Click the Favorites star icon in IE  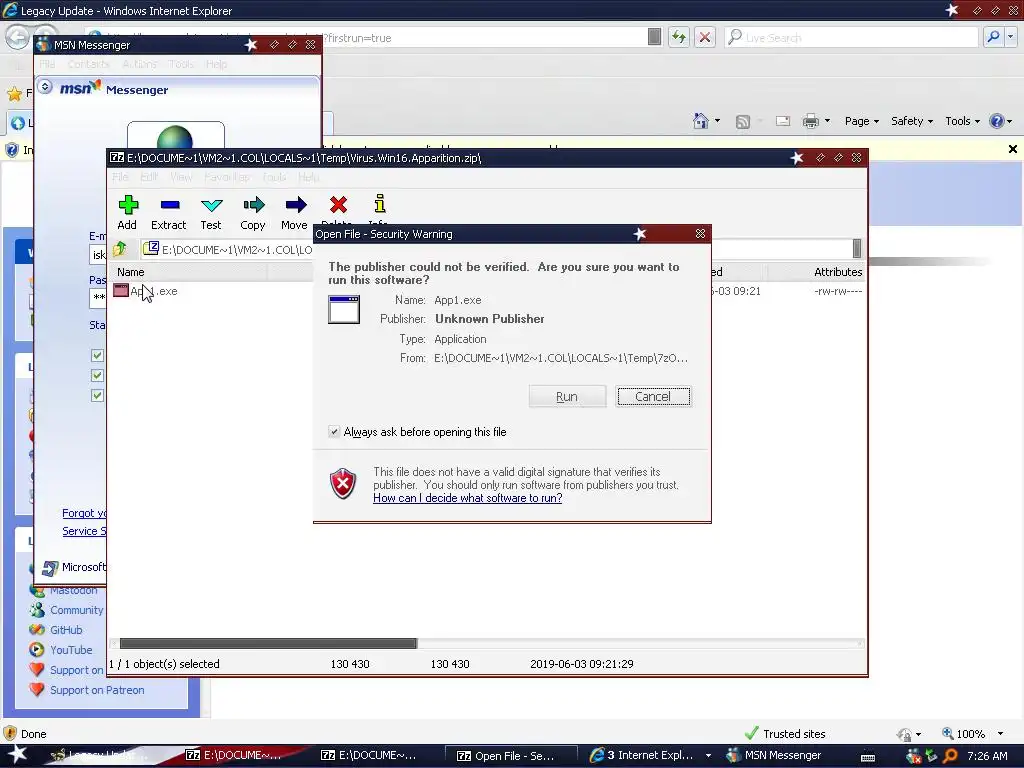[x=14, y=93]
